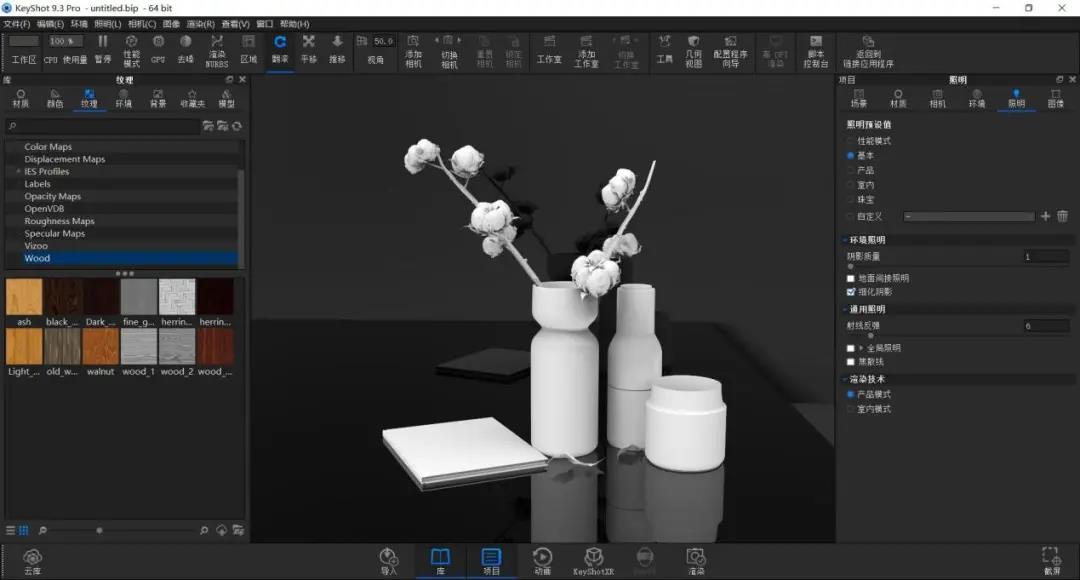Choose the Jewelry lighting preset
This screenshot has height=580, width=1080.
click(851, 200)
